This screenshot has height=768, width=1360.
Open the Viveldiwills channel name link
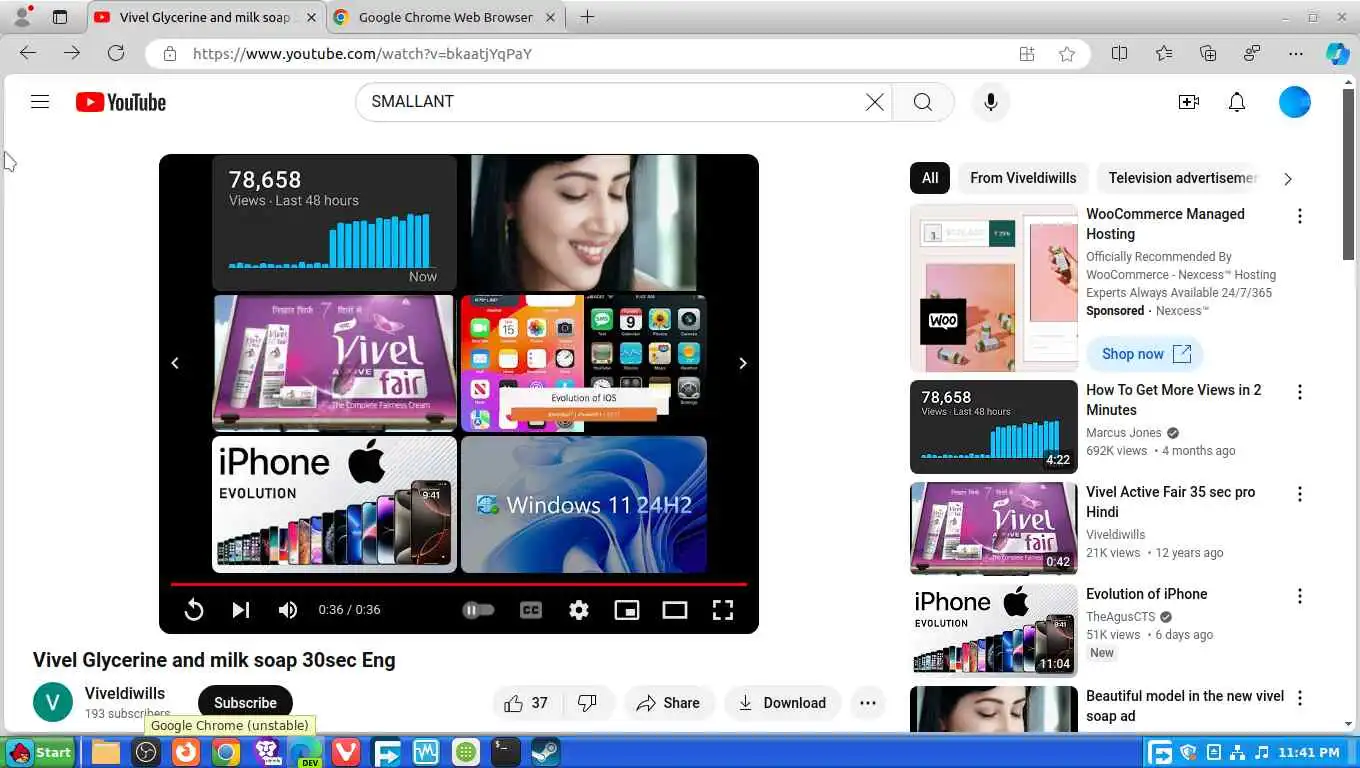[125, 693]
